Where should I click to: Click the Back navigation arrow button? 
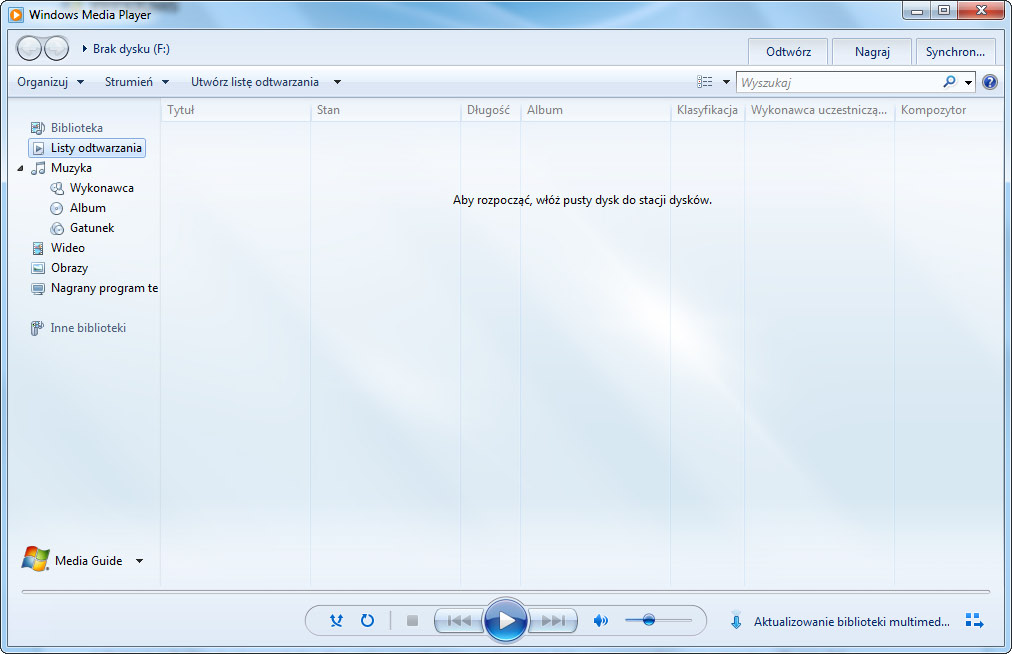pos(29,48)
